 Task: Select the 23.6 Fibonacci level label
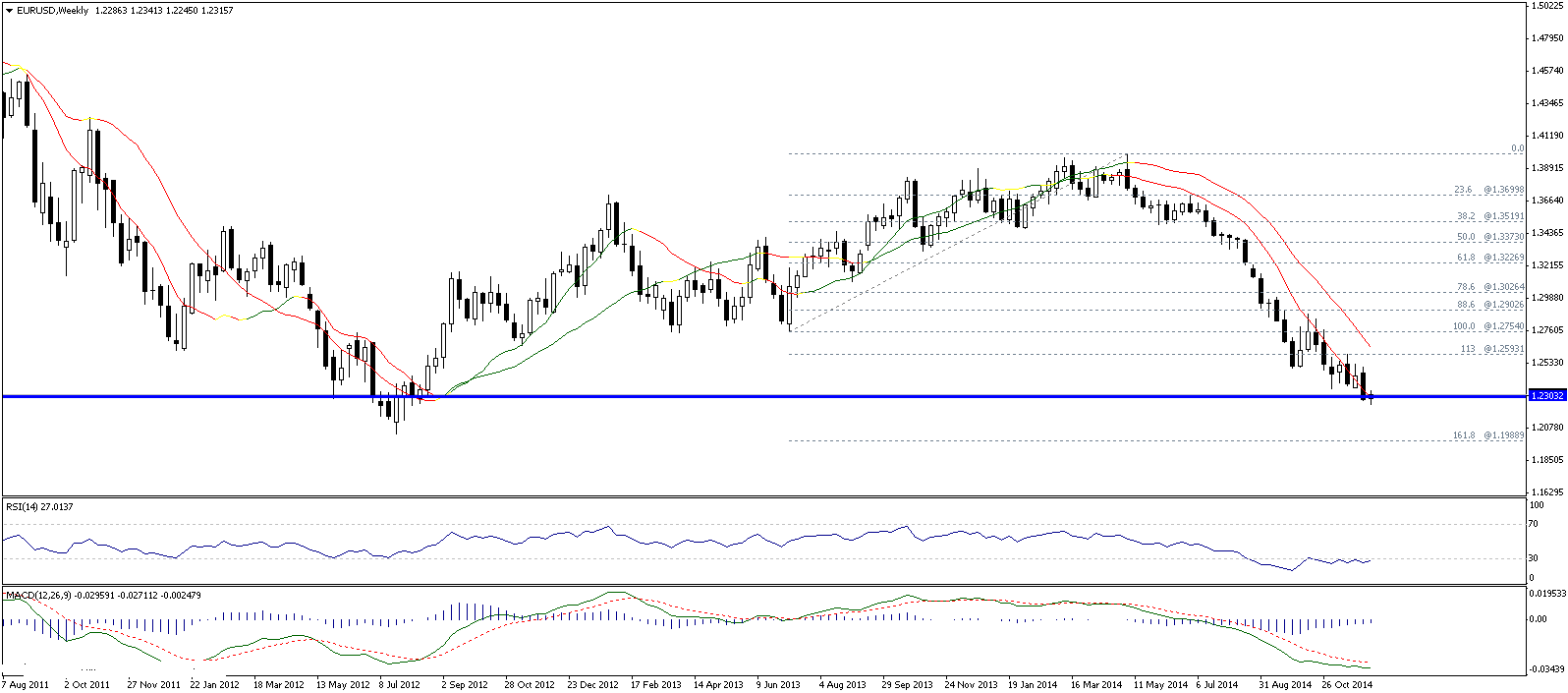[1488, 190]
